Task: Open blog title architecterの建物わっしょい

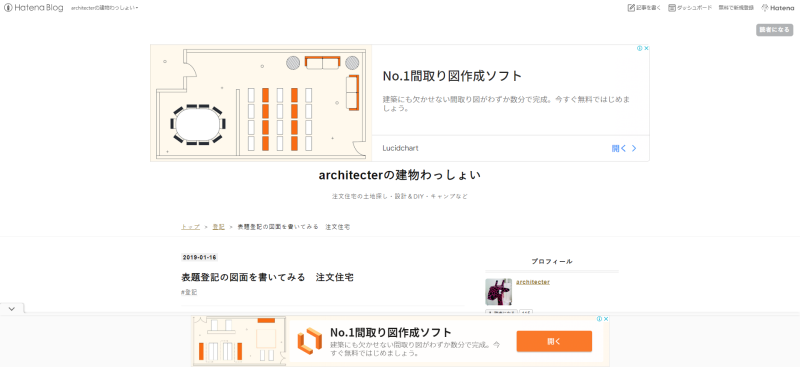Action: tap(400, 175)
